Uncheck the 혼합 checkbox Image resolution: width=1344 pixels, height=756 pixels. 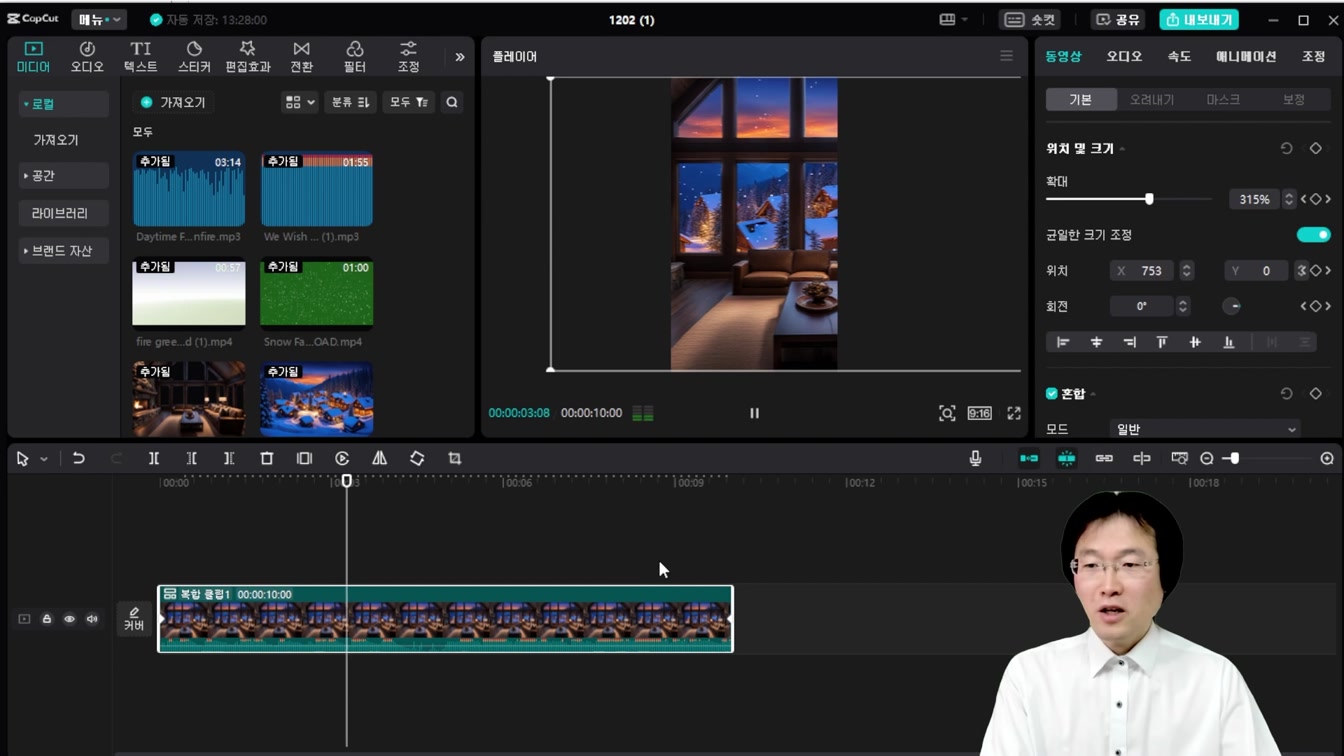(1052, 394)
